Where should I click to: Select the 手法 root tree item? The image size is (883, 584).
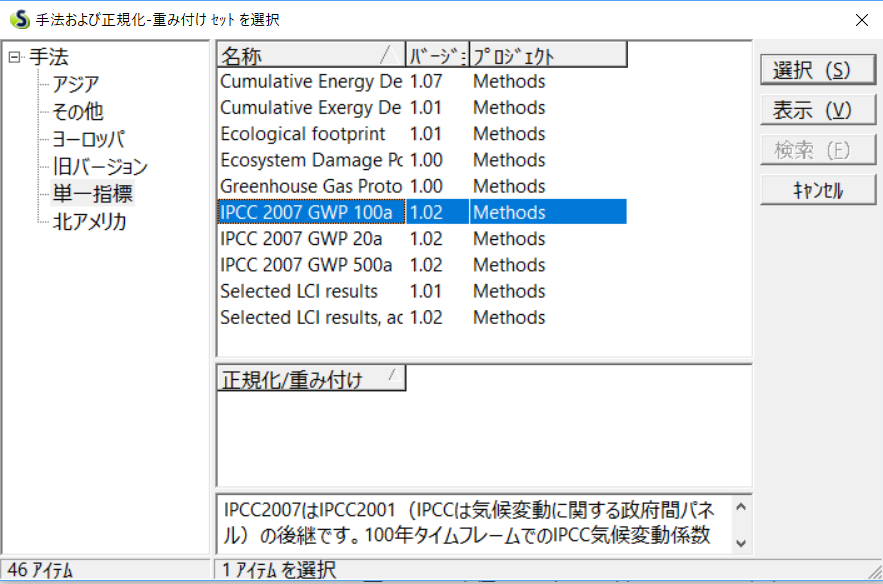coord(49,57)
